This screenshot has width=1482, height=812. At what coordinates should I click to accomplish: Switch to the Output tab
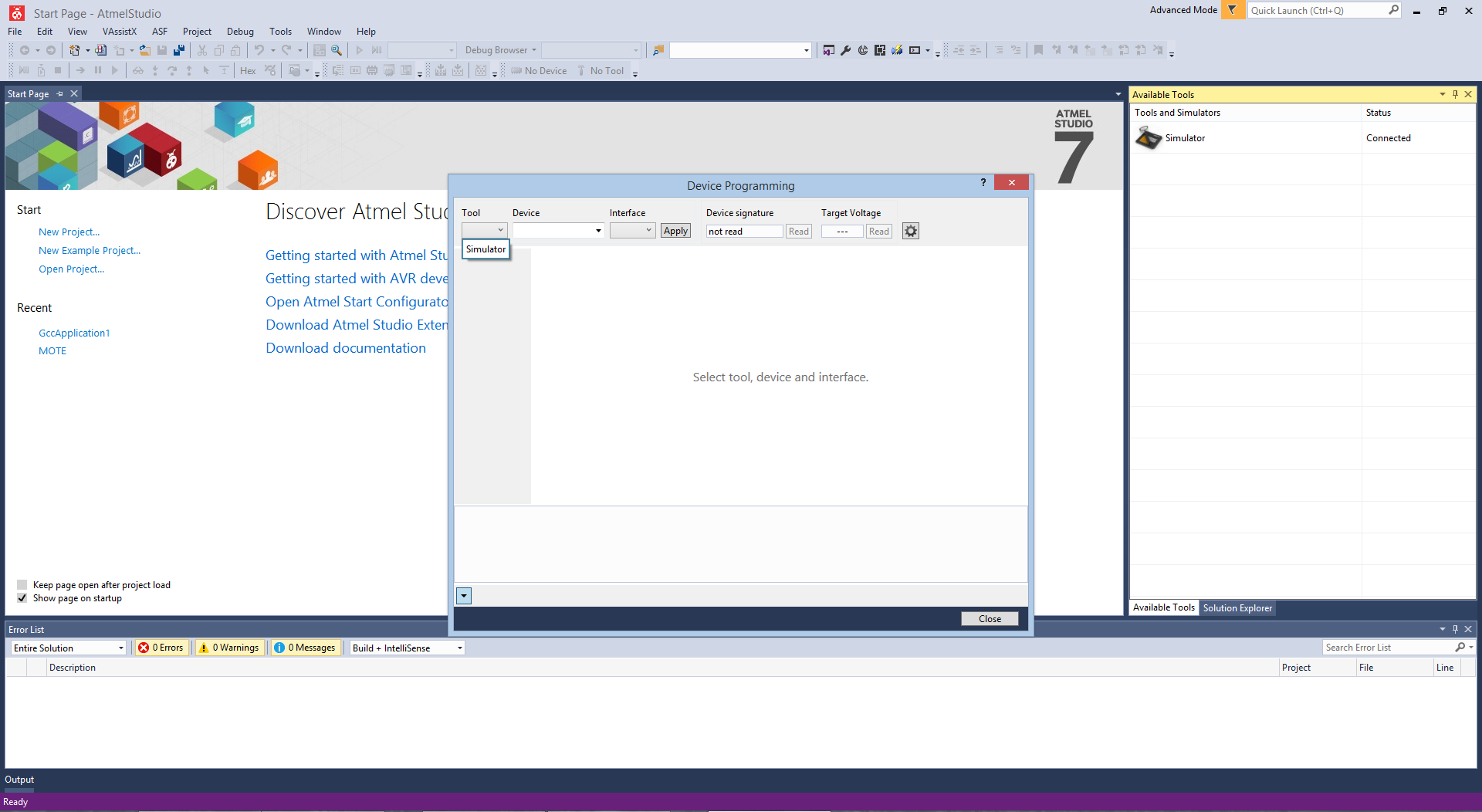coord(19,780)
